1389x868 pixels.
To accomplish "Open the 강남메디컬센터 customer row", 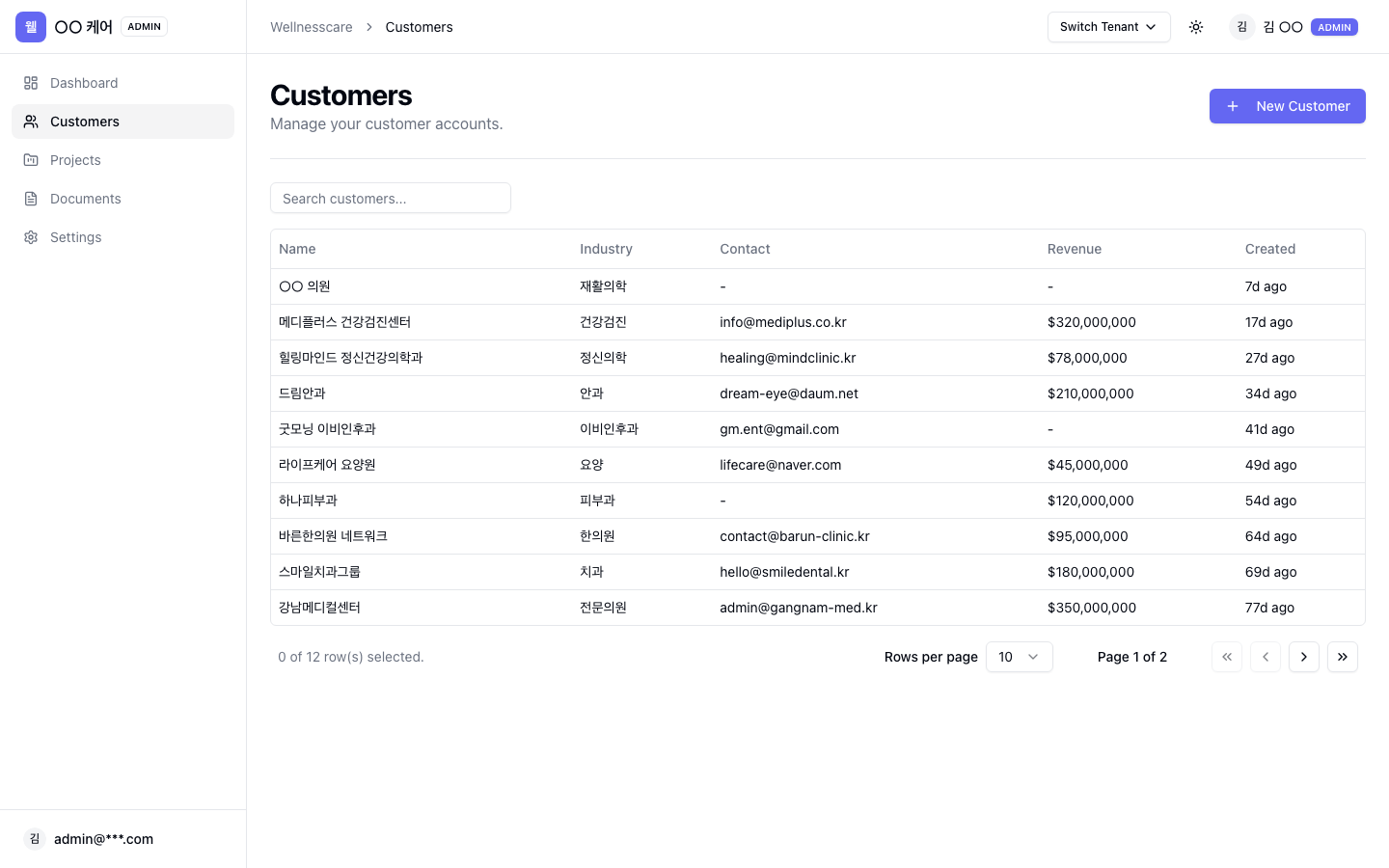I will [x=818, y=608].
